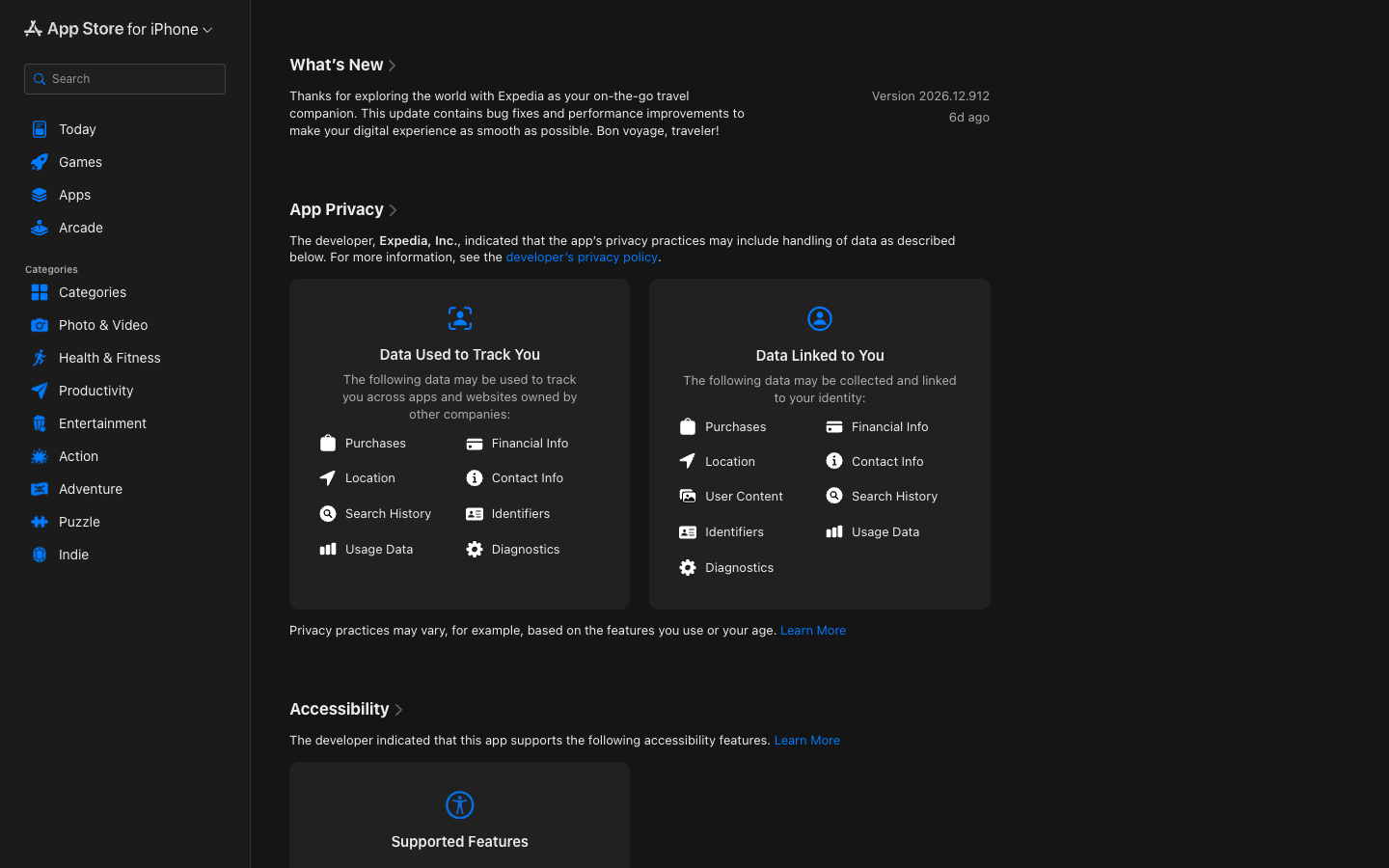The width and height of the screenshot is (1389, 868).
Task: Click the Arcade joystick icon
Action: (40, 228)
